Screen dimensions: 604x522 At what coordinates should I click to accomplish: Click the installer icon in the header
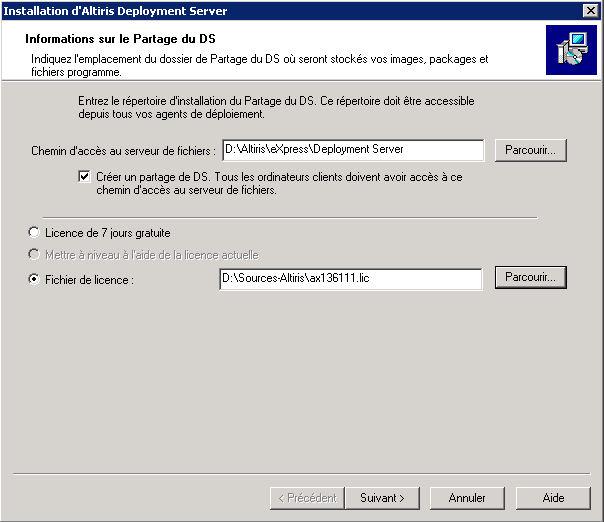pos(571,51)
